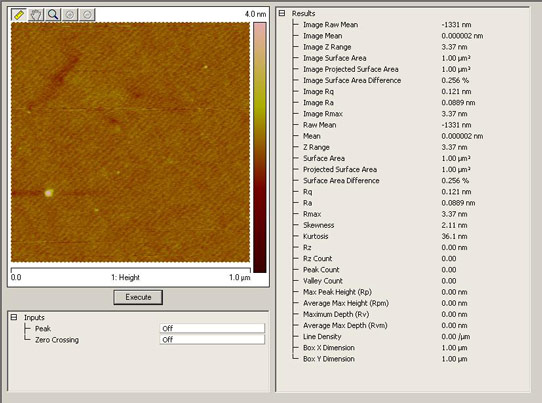Image resolution: width=542 pixels, height=403 pixels.
Task: Click the Kurtosis value 36.1 nm
Action: tap(454, 236)
